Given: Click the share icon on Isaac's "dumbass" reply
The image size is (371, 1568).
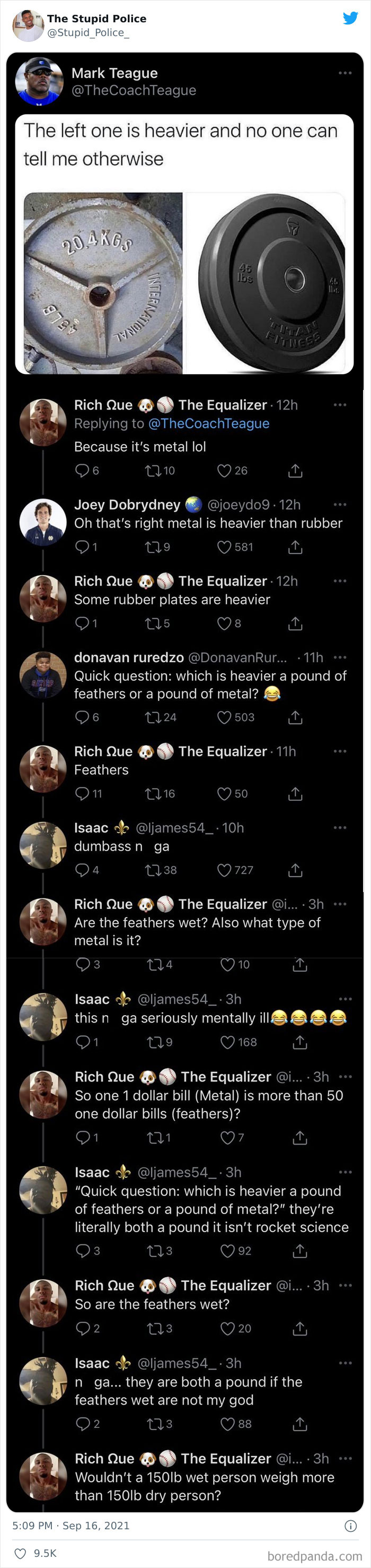Looking at the screenshot, I should click(x=296, y=869).
